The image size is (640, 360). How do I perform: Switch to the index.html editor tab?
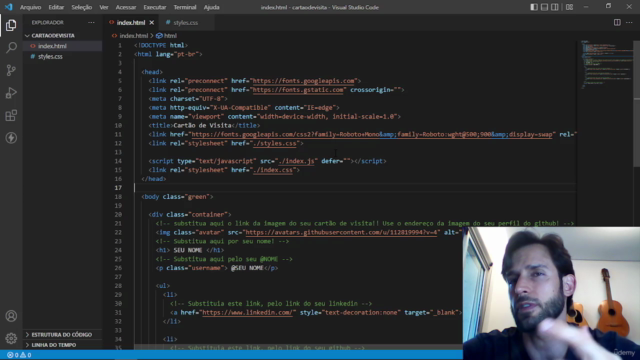click(x=131, y=22)
